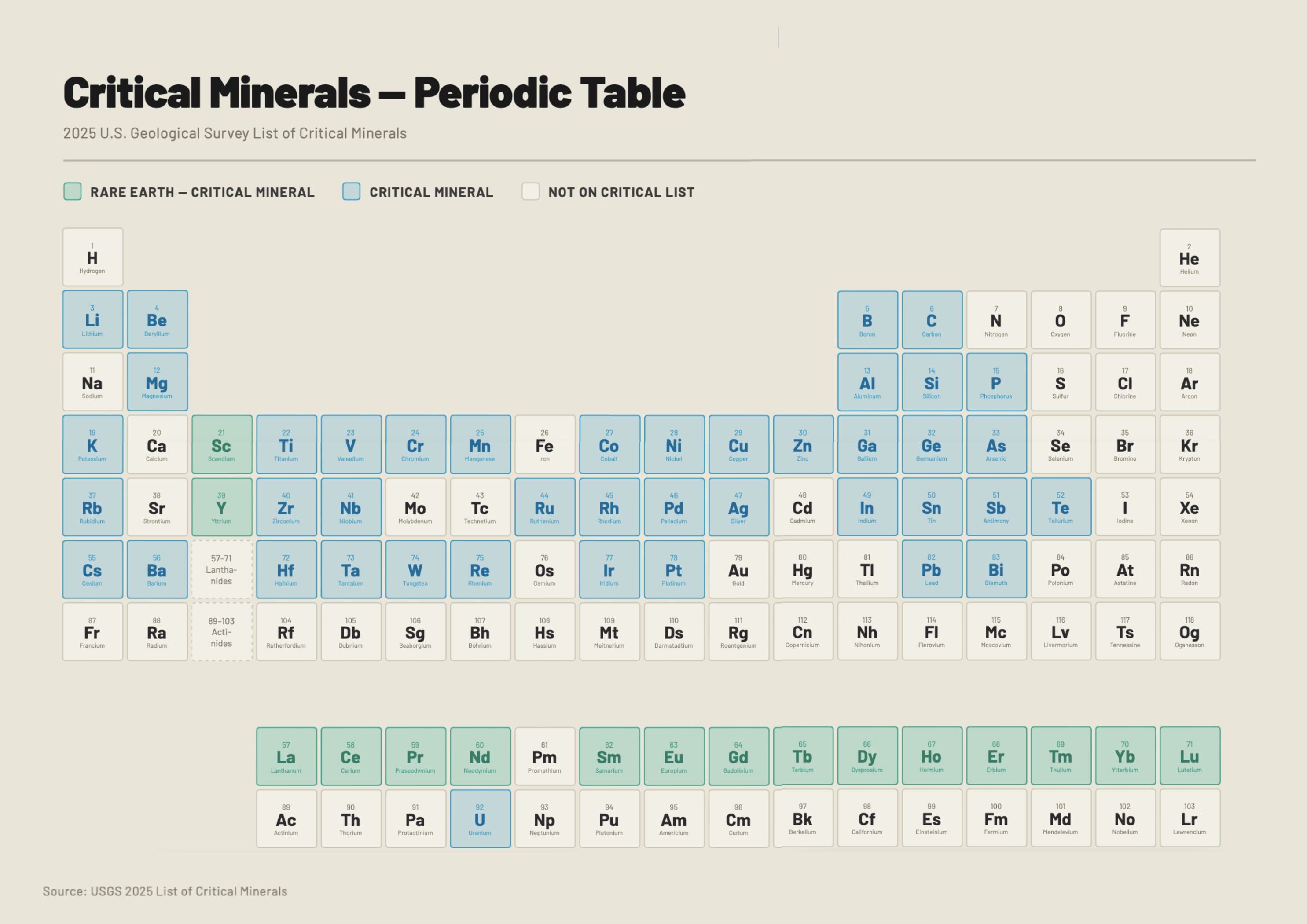Select the Hydrogen element tile

[x=93, y=257]
